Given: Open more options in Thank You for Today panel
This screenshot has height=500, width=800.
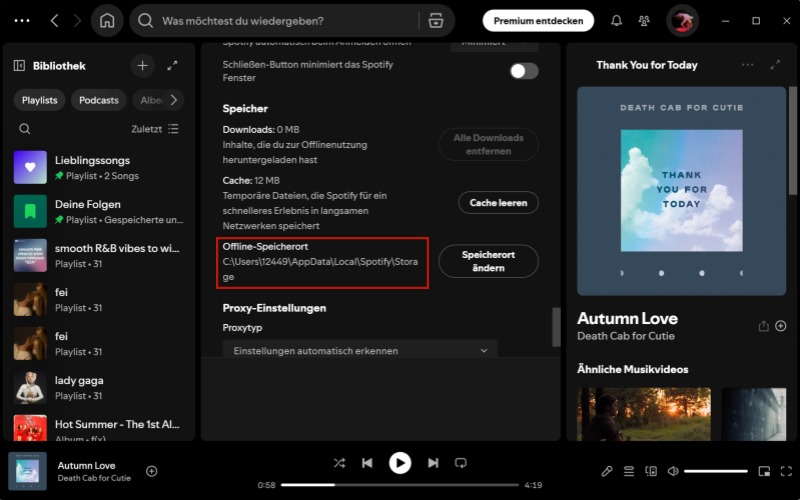Looking at the screenshot, I should (x=747, y=65).
